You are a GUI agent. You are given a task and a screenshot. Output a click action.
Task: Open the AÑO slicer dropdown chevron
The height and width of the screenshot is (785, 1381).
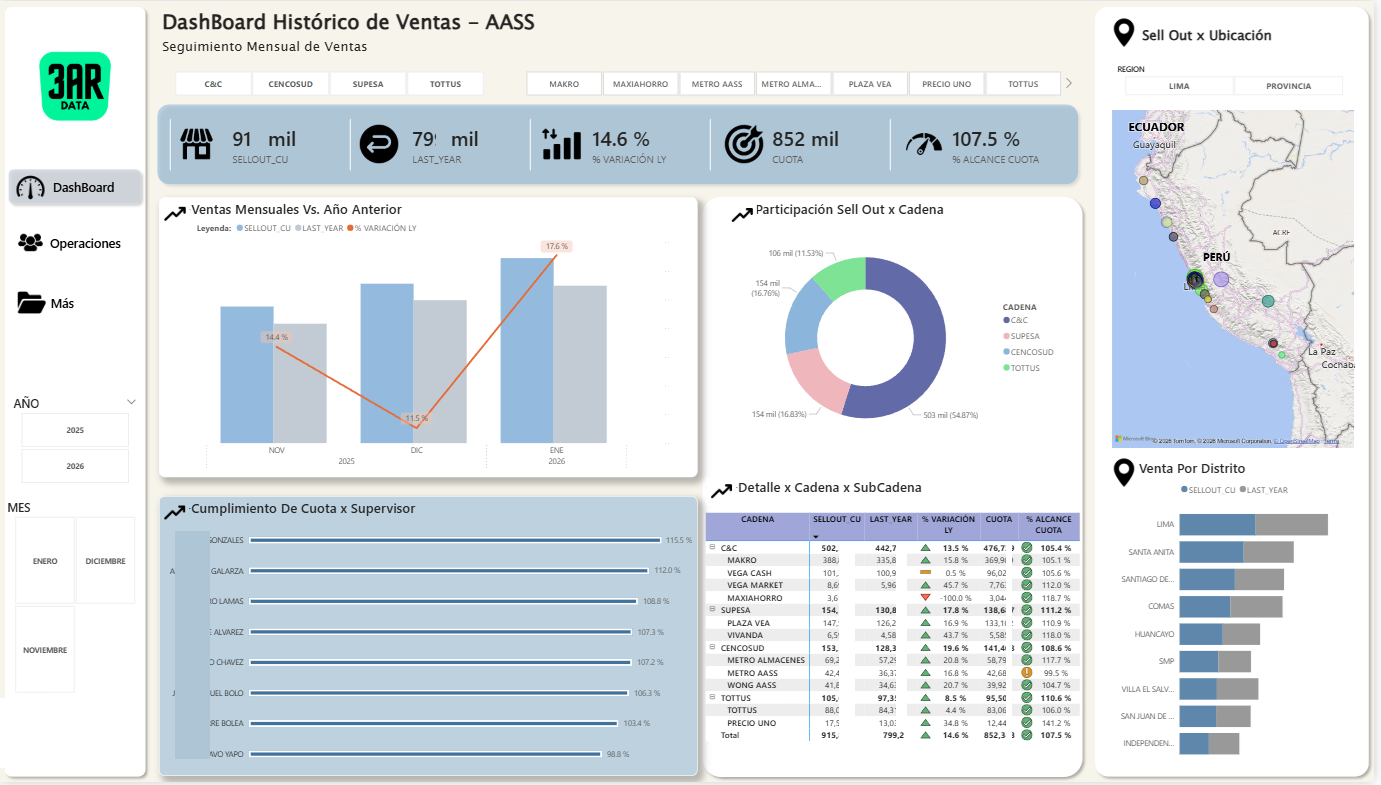[x=131, y=402]
